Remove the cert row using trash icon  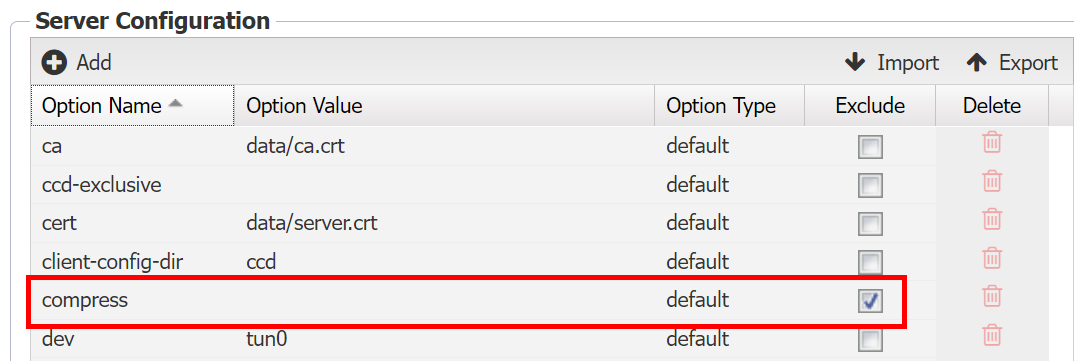point(992,219)
